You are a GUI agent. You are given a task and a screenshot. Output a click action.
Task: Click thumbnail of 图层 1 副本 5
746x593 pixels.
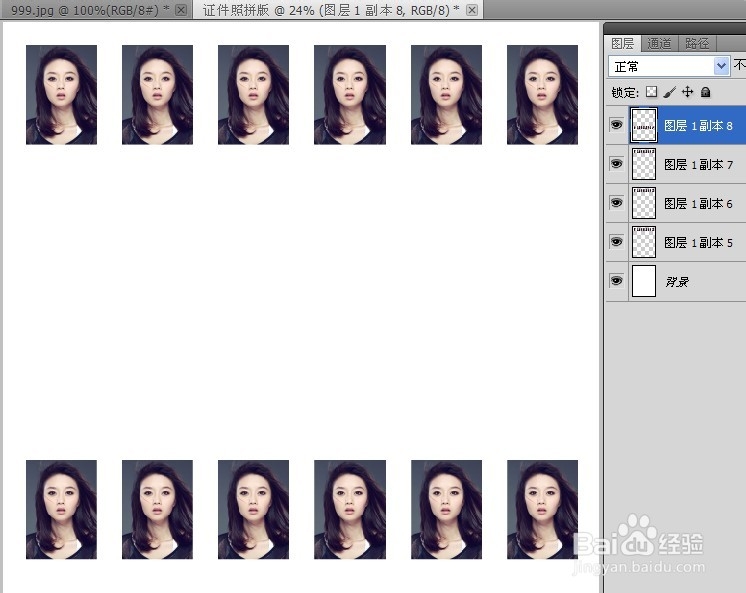[x=644, y=242]
